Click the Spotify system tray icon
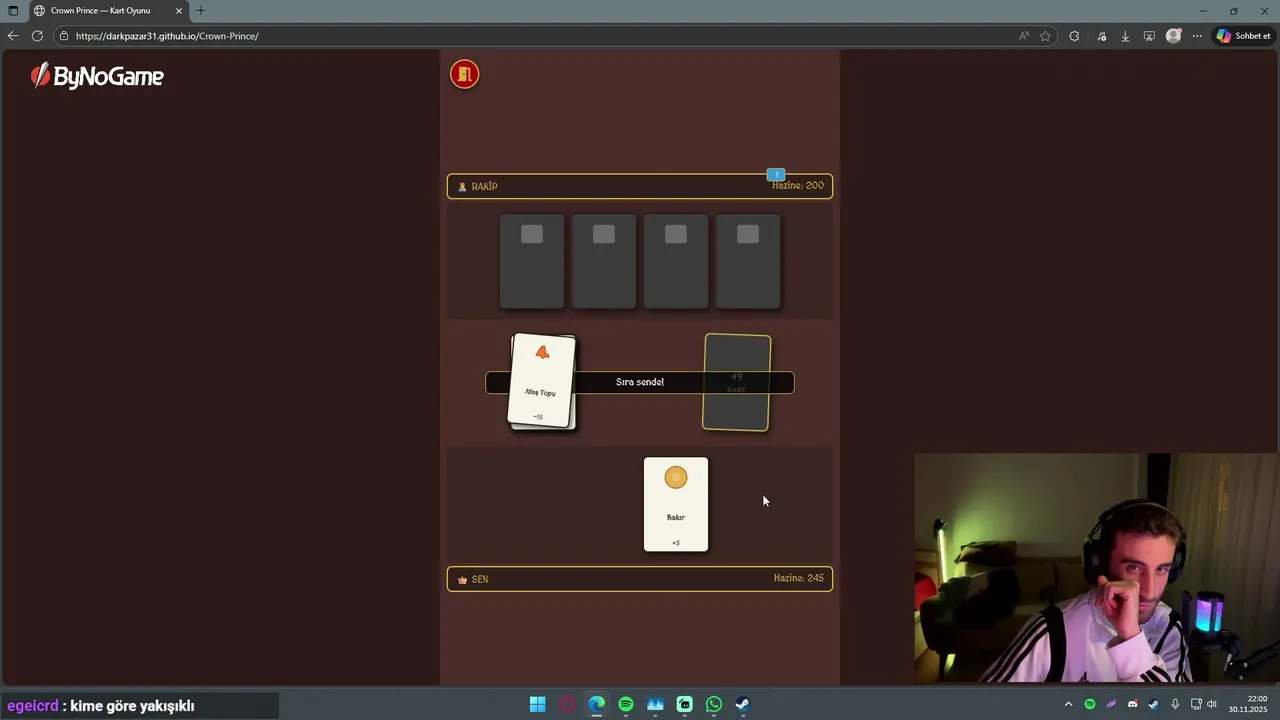 (x=1090, y=704)
